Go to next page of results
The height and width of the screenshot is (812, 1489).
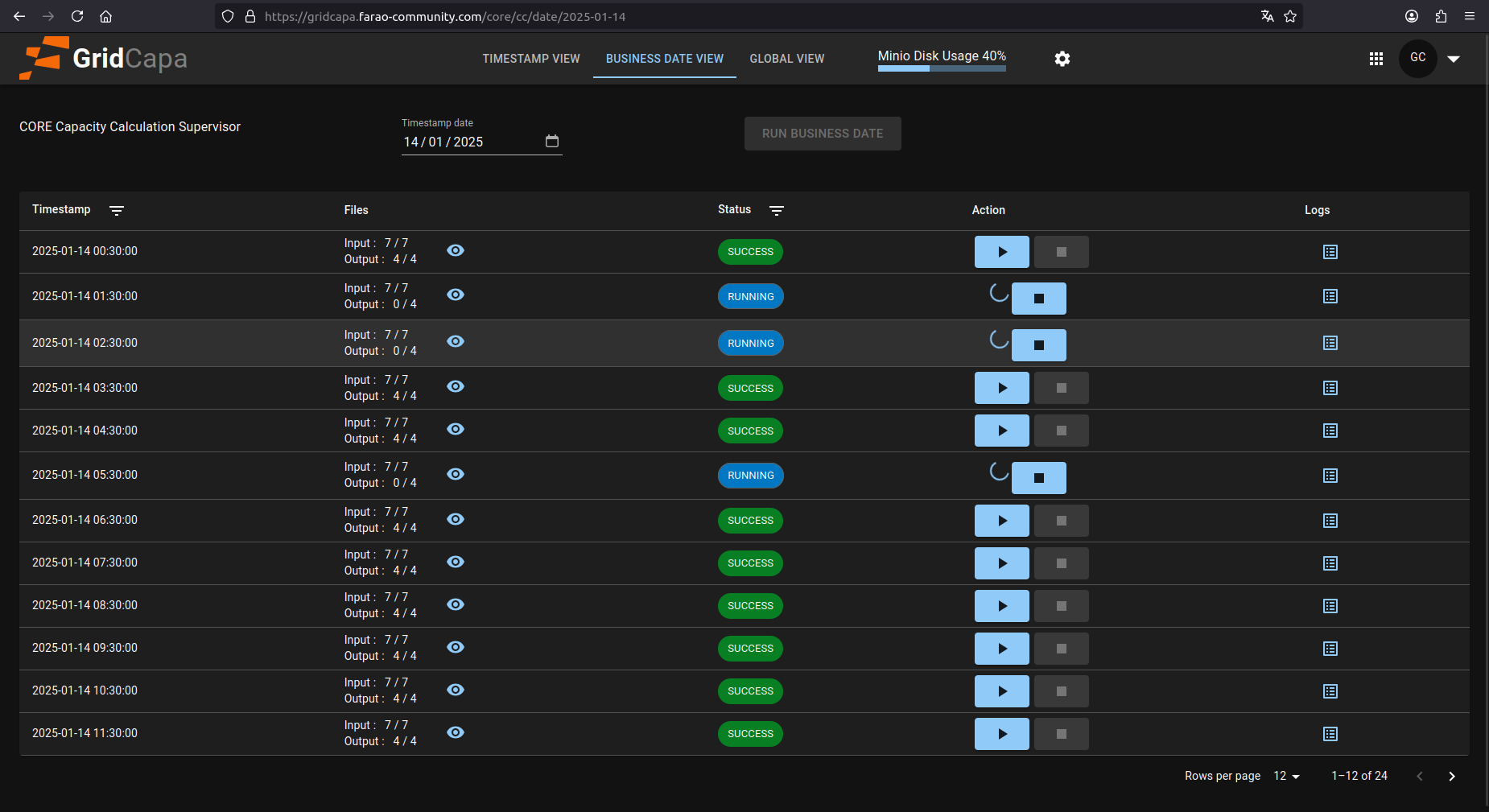pyautogui.click(x=1451, y=776)
